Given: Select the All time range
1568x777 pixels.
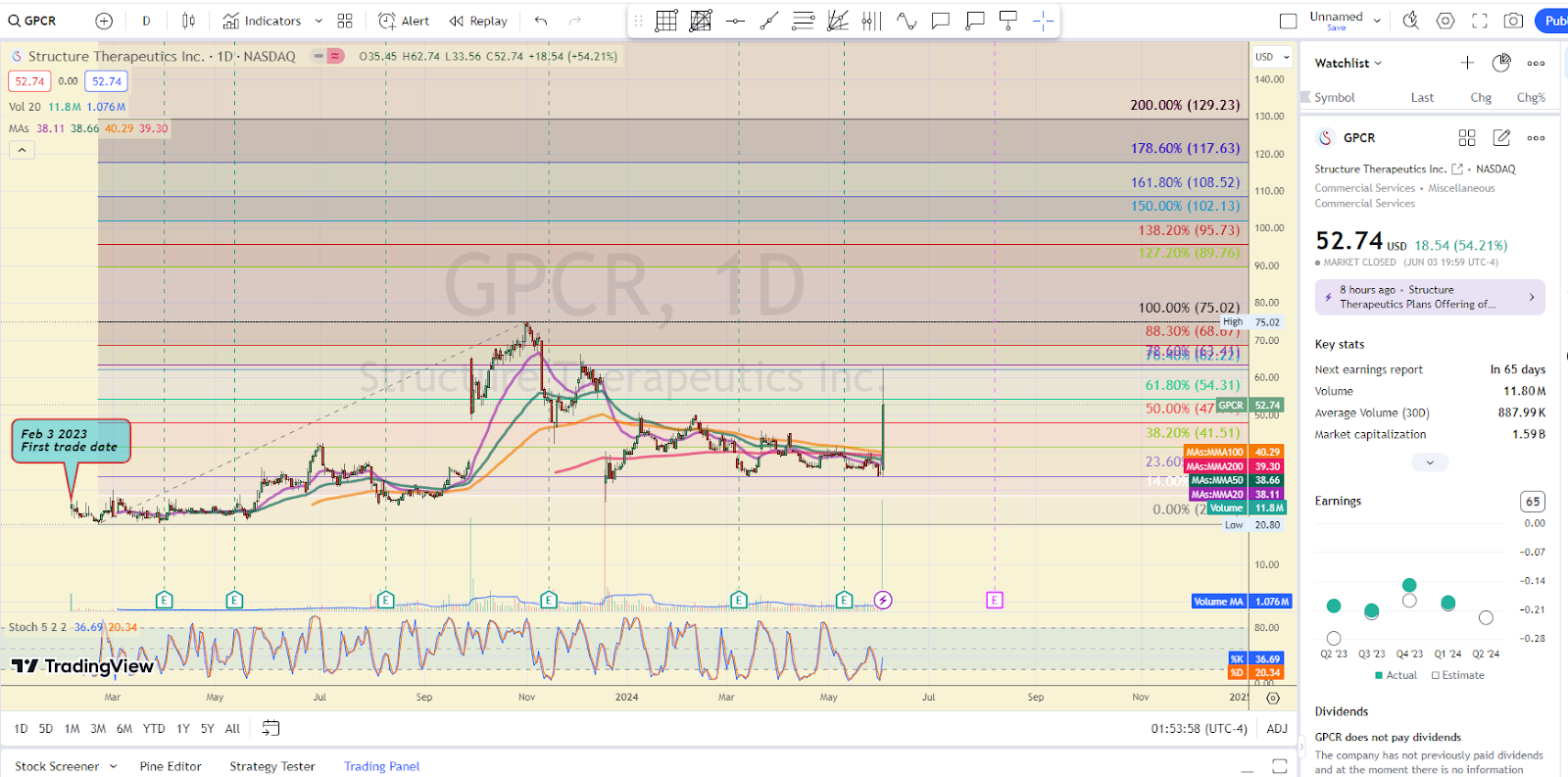Looking at the screenshot, I should tap(232, 728).
